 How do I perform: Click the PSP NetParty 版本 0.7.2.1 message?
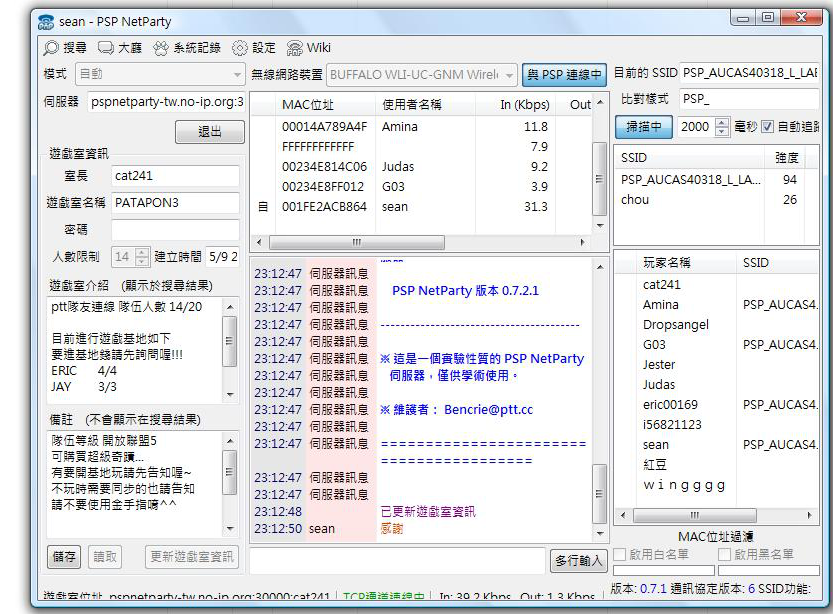pos(465,291)
